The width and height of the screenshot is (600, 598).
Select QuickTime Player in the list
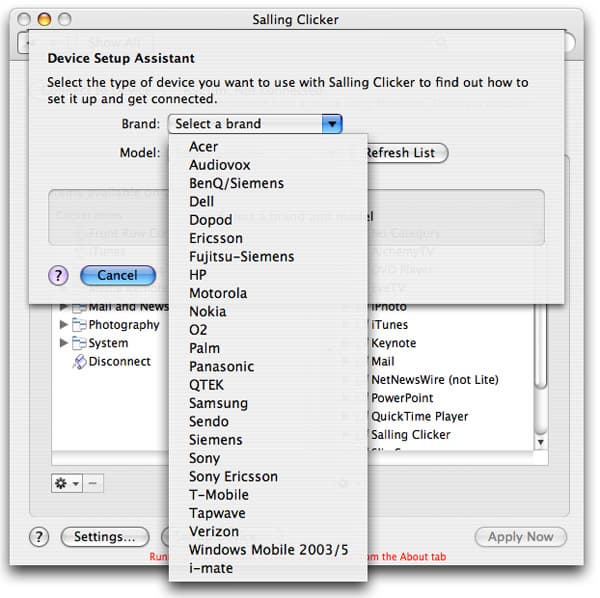point(419,417)
